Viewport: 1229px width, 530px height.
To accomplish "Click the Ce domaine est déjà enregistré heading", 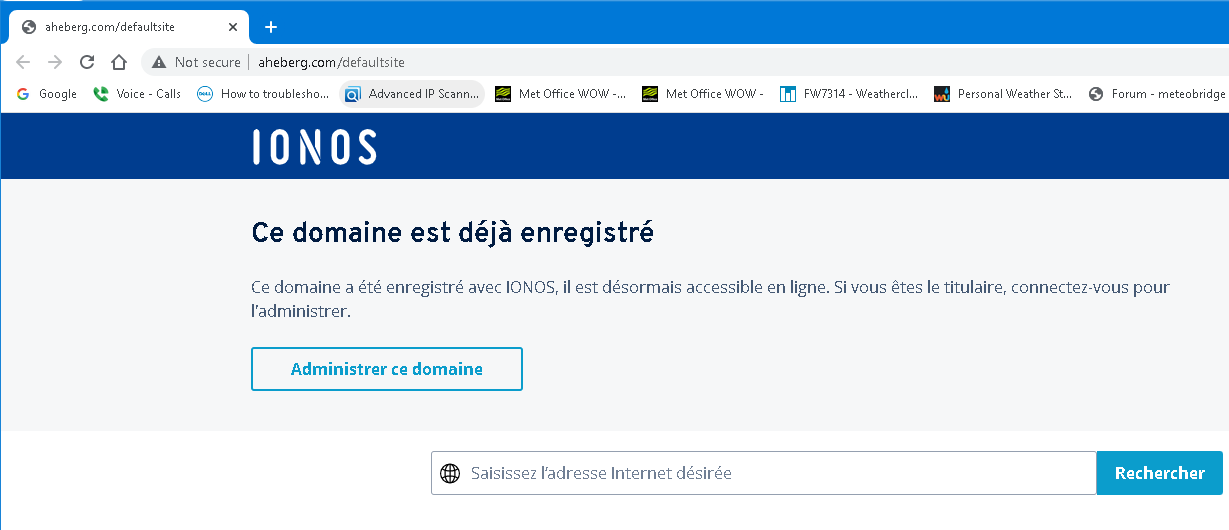I will [x=452, y=233].
